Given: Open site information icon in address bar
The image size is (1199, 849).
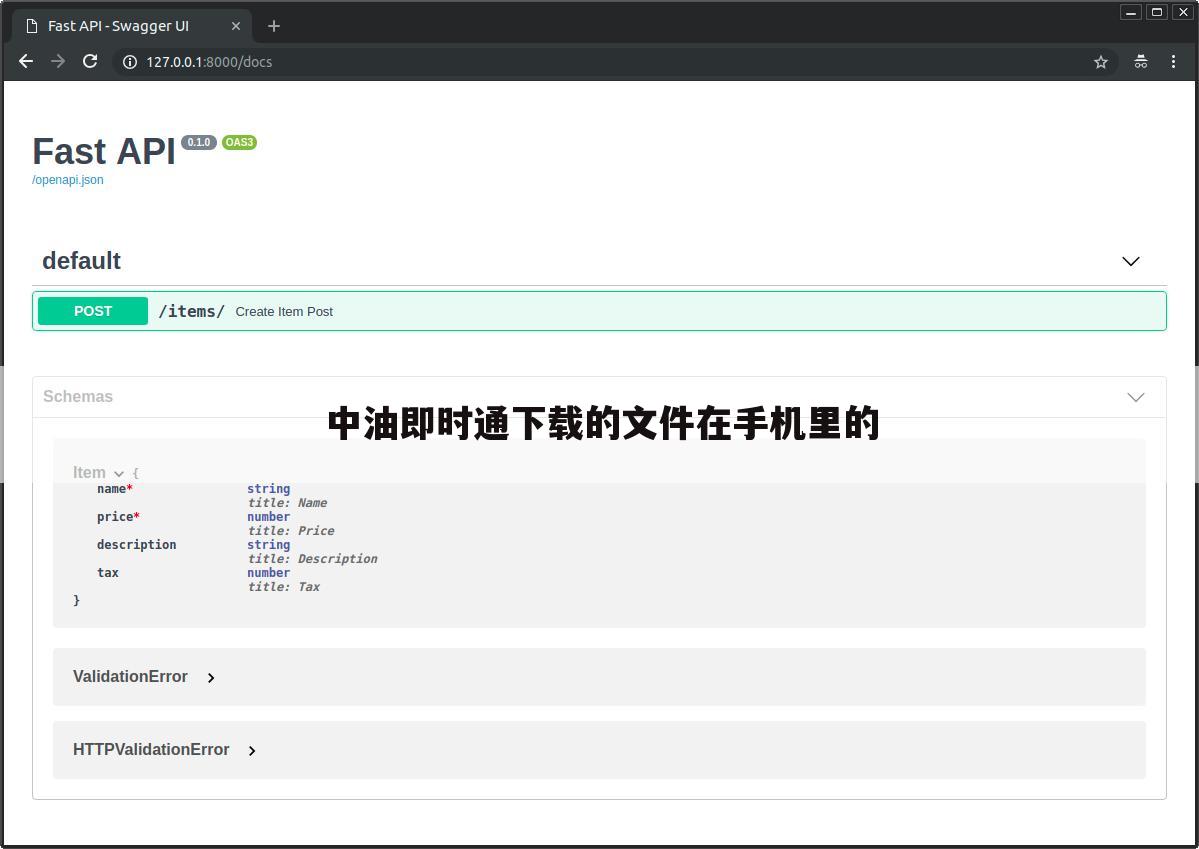Looking at the screenshot, I should [130, 62].
